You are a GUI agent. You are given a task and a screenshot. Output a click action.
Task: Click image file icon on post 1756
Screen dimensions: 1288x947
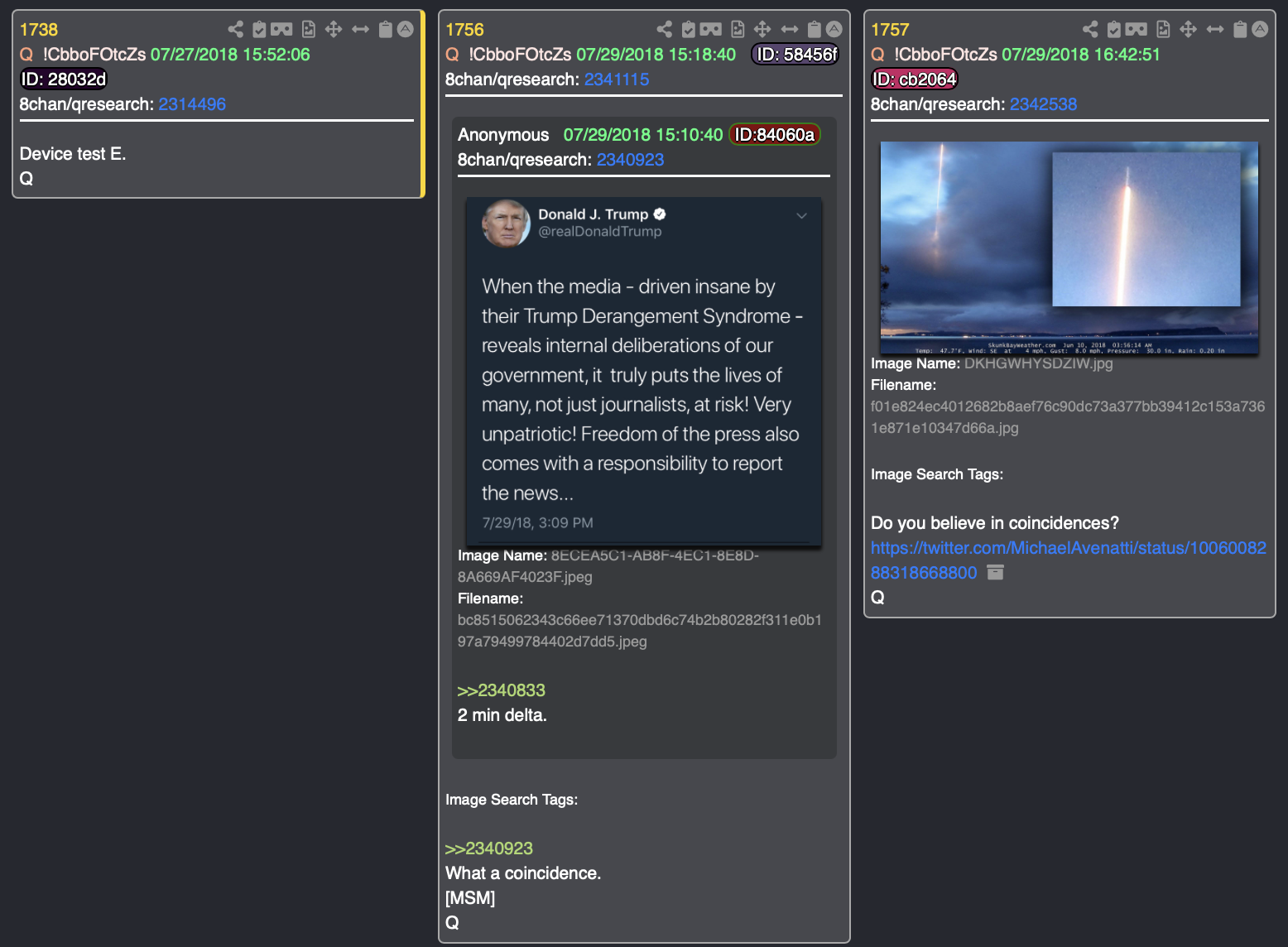(x=738, y=30)
